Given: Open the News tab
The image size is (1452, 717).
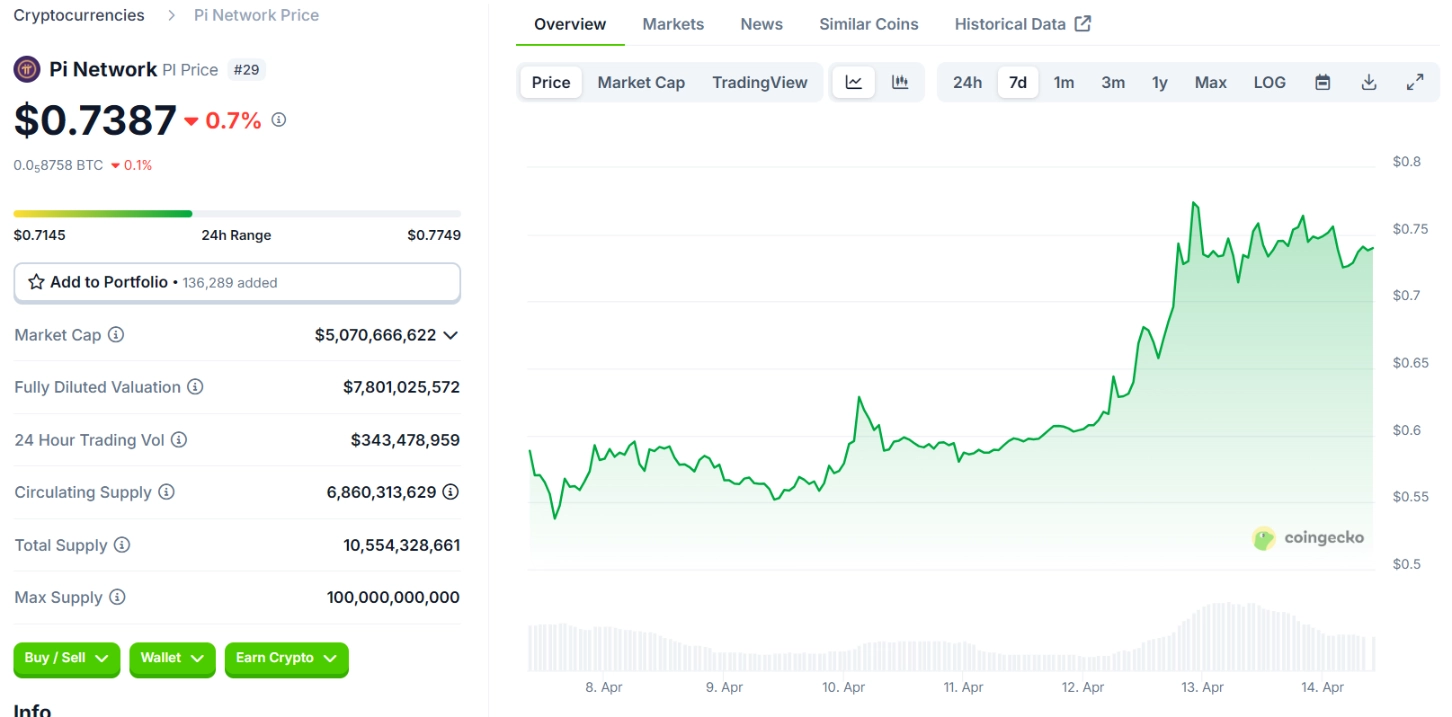Looking at the screenshot, I should pos(762,24).
